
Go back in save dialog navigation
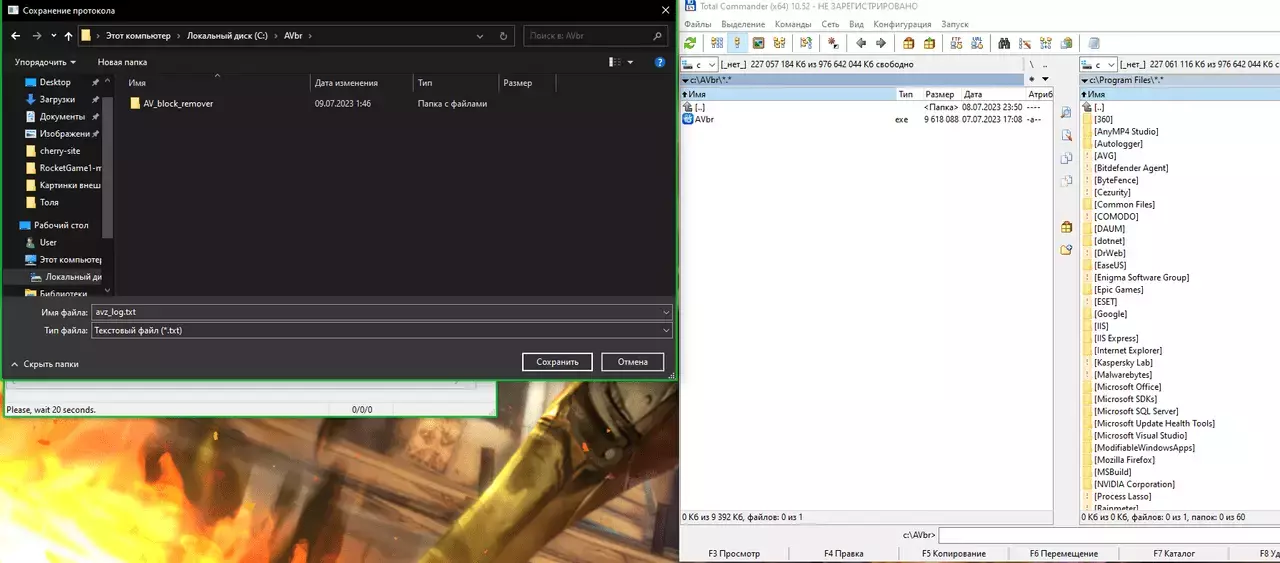click(x=15, y=36)
